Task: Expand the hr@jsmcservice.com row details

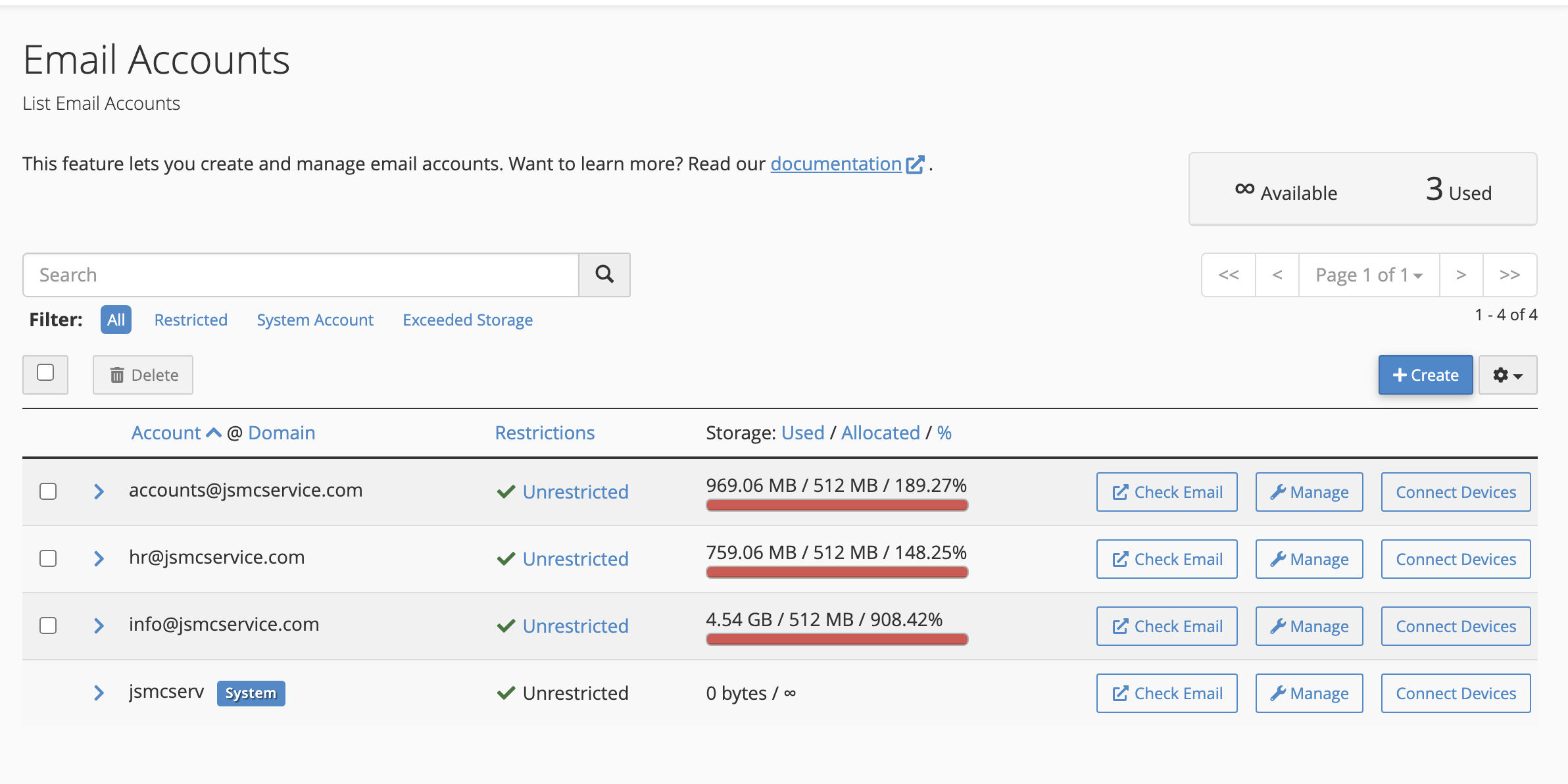Action: 99,558
